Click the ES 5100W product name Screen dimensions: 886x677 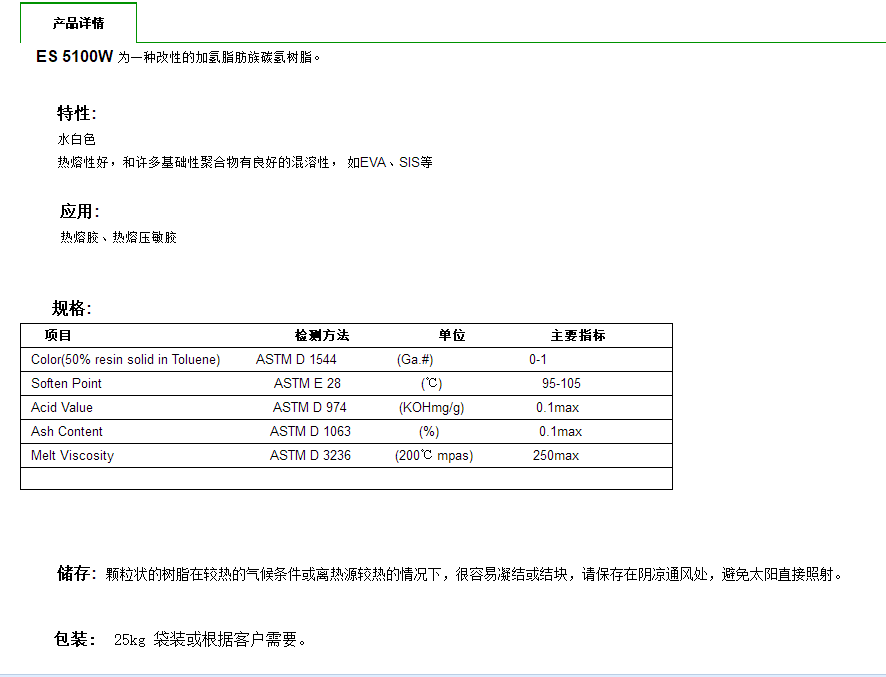pyautogui.click(x=74, y=57)
